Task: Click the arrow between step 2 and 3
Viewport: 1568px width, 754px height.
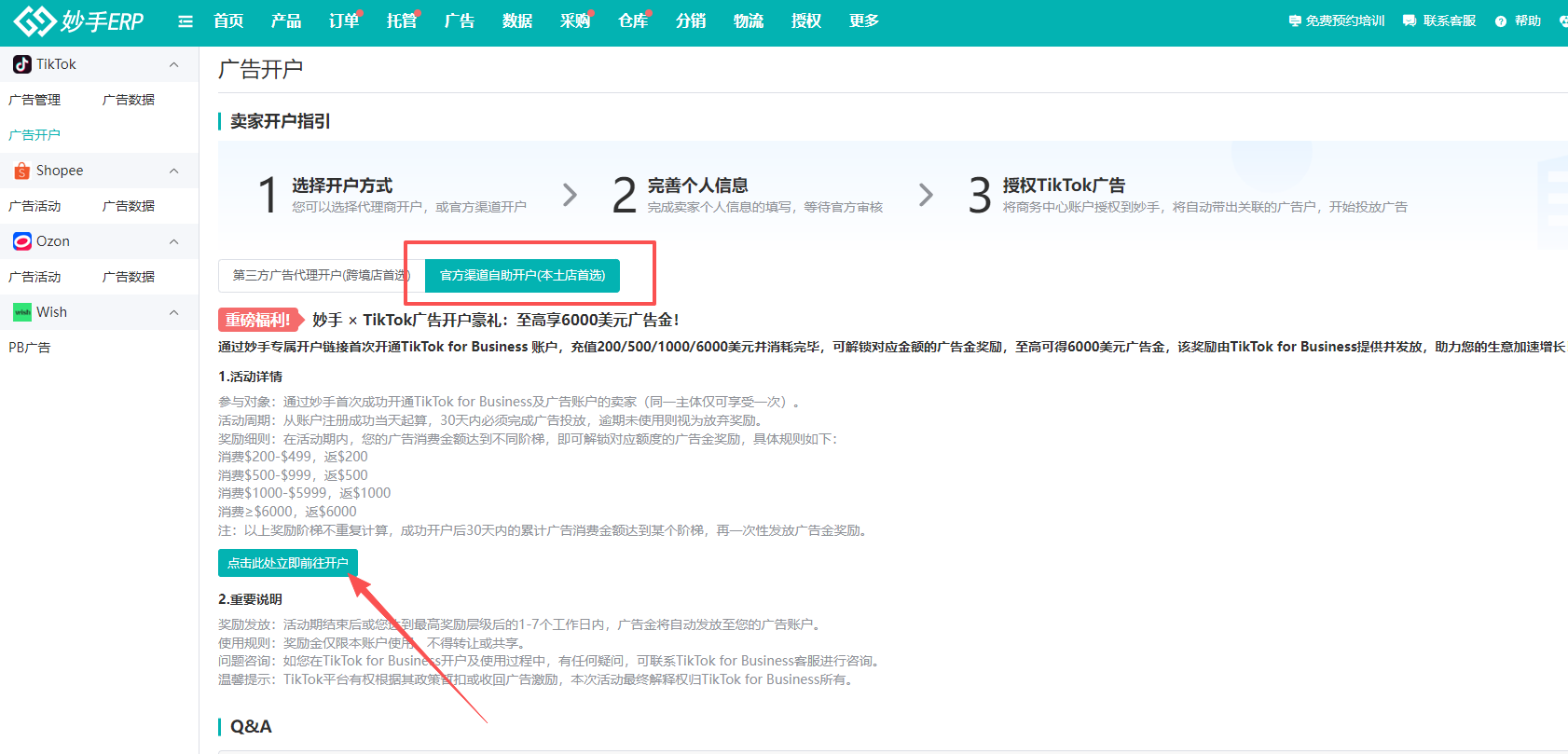Action: [926, 195]
